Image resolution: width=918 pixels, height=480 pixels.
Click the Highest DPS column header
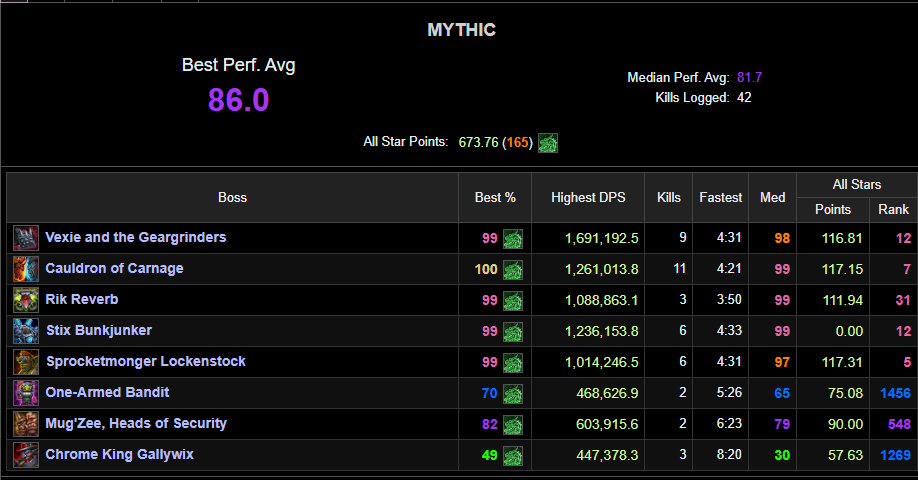click(588, 197)
